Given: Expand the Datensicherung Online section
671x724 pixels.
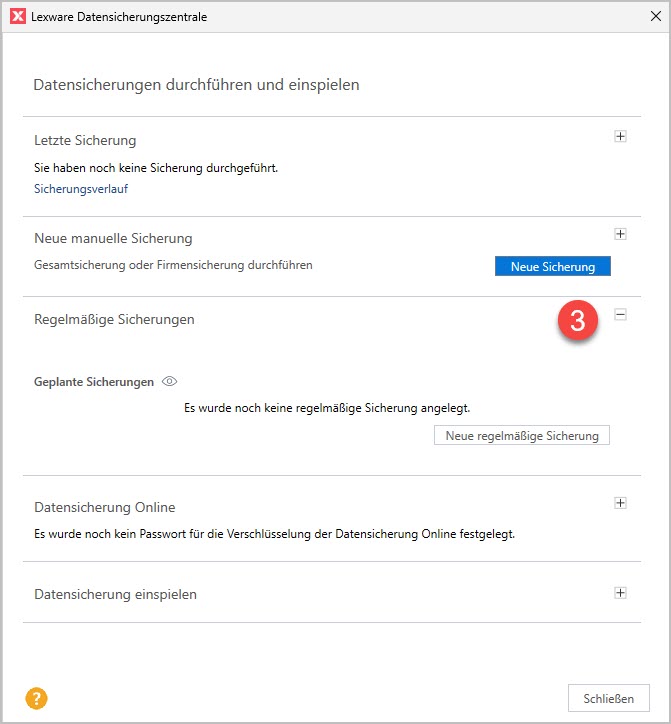Looking at the screenshot, I should click(620, 503).
